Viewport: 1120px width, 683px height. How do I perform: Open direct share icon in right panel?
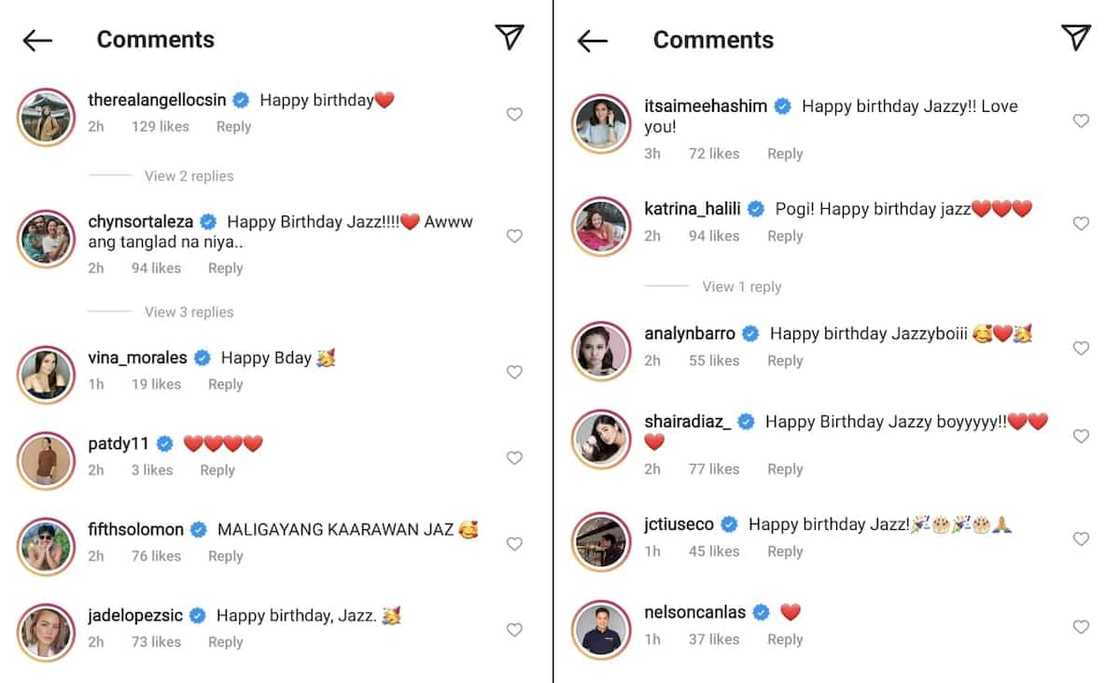point(1075,38)
